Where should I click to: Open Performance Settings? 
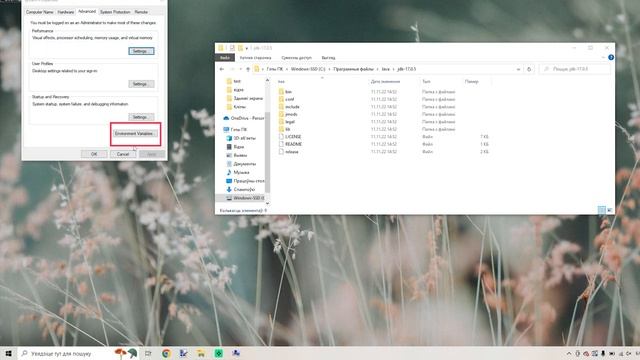point(141,51)
